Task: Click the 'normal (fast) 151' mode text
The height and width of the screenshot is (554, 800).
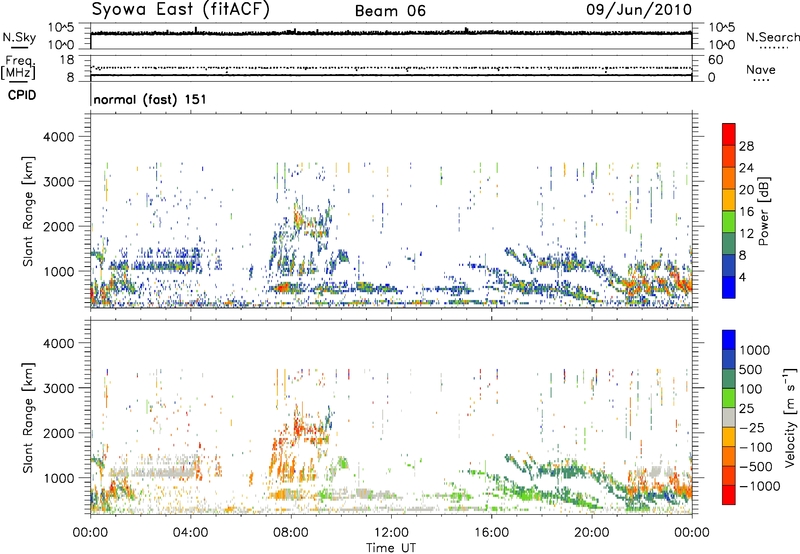Action: (x=150, y=99)
